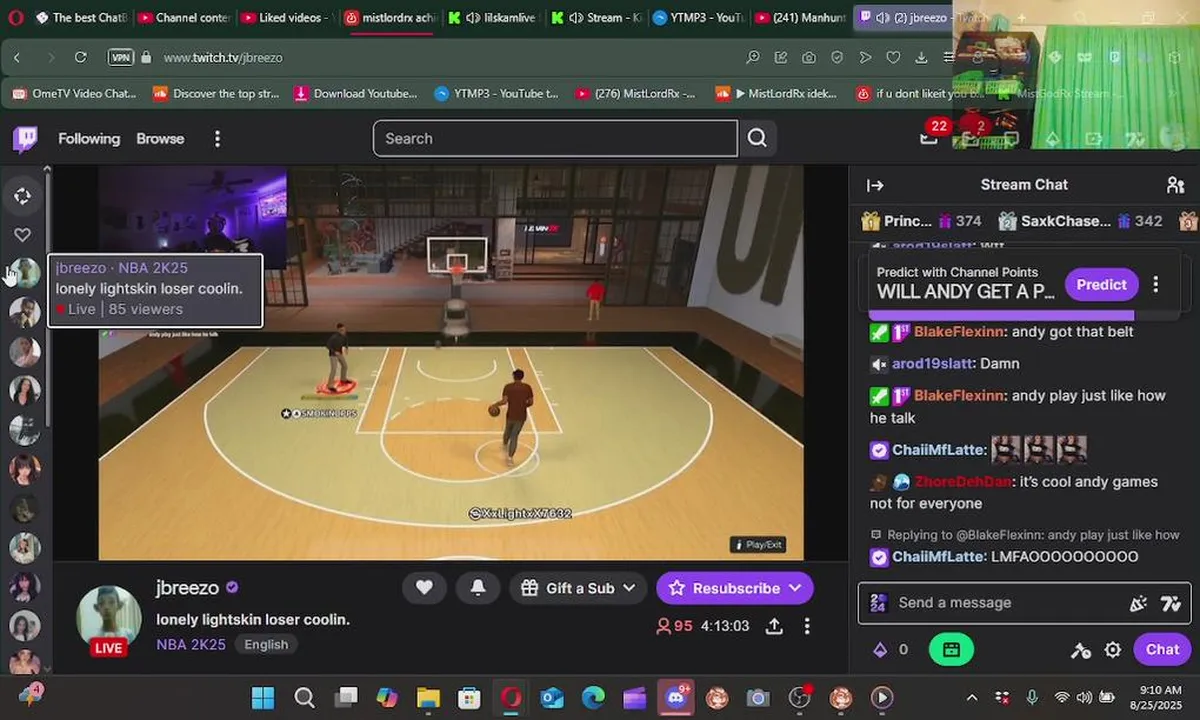The width and height of the screenshot is (1200, 720).
Task: Go back in the browser
Action: pyautogui.click(x=17, y=57)
